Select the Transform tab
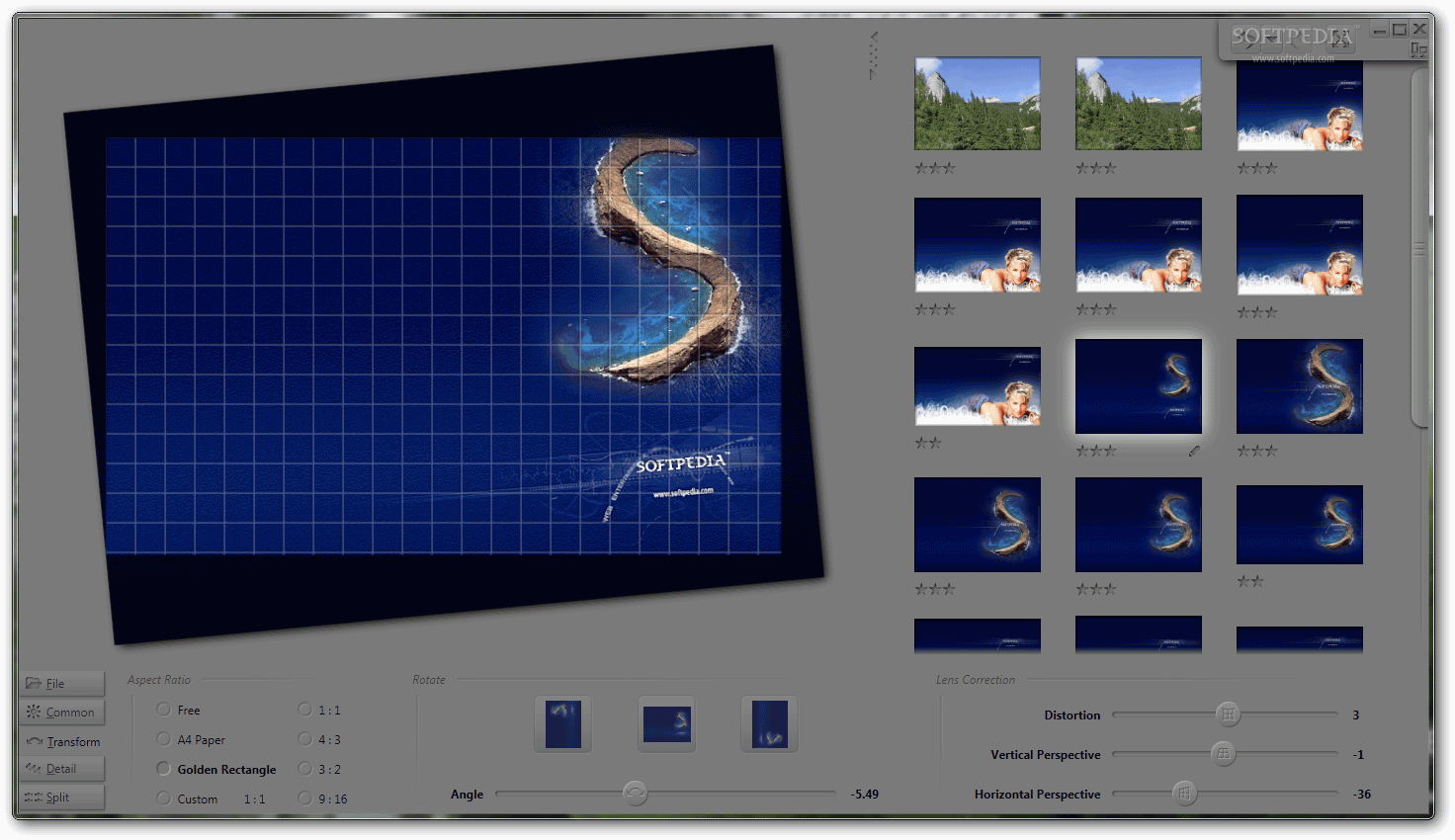The image size is (1455, 840). click(61, 741)
